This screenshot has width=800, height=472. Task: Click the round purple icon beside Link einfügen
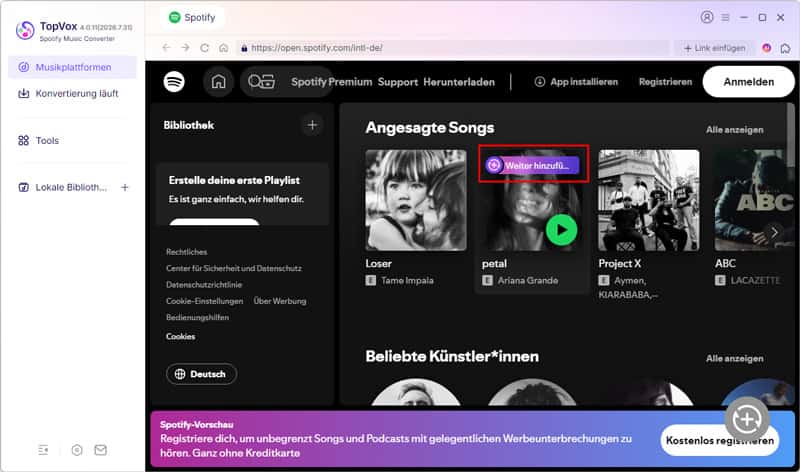point(766,48)
